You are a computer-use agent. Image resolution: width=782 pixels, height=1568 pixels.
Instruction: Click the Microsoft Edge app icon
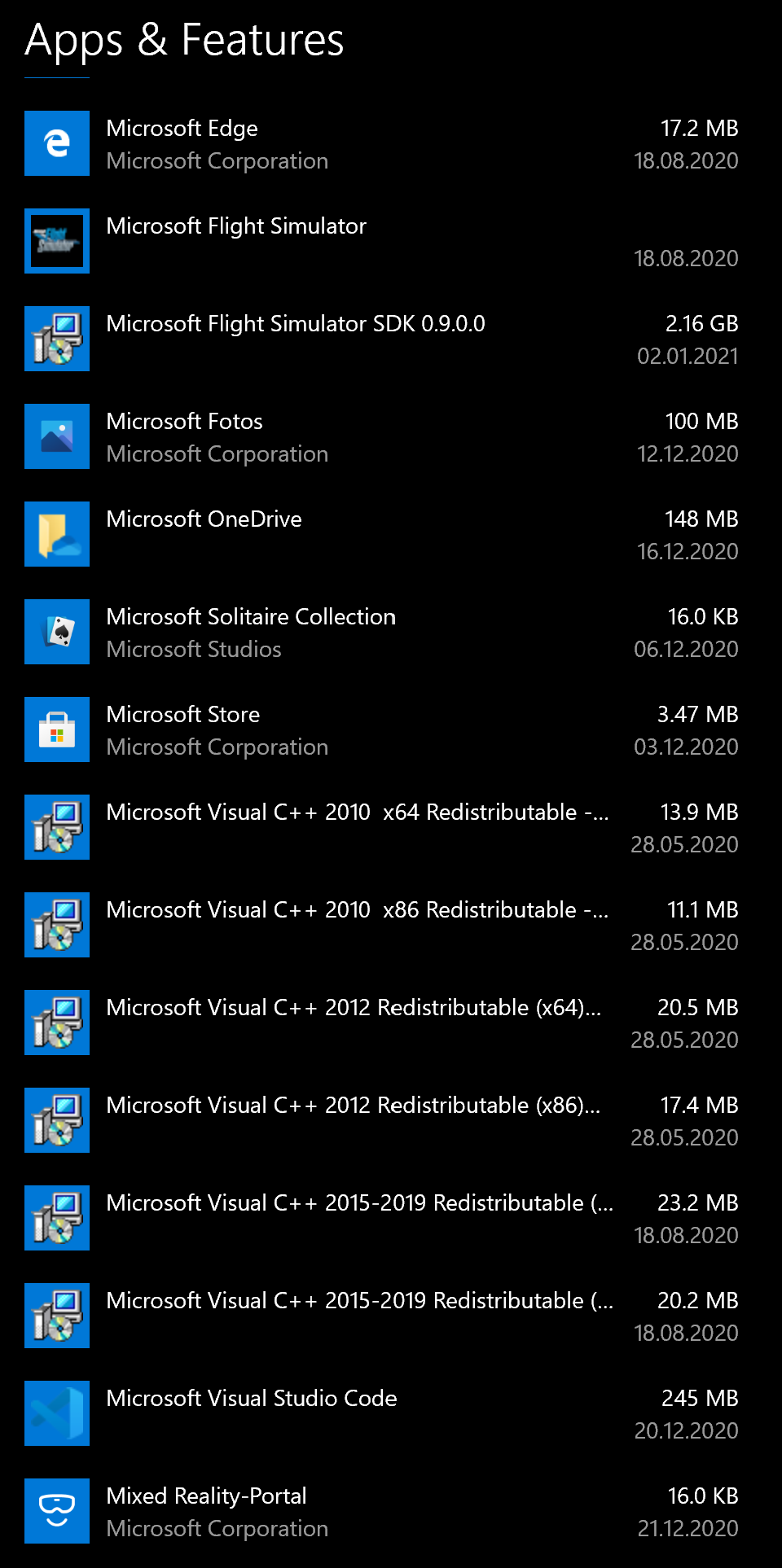[x=57, y=143]
